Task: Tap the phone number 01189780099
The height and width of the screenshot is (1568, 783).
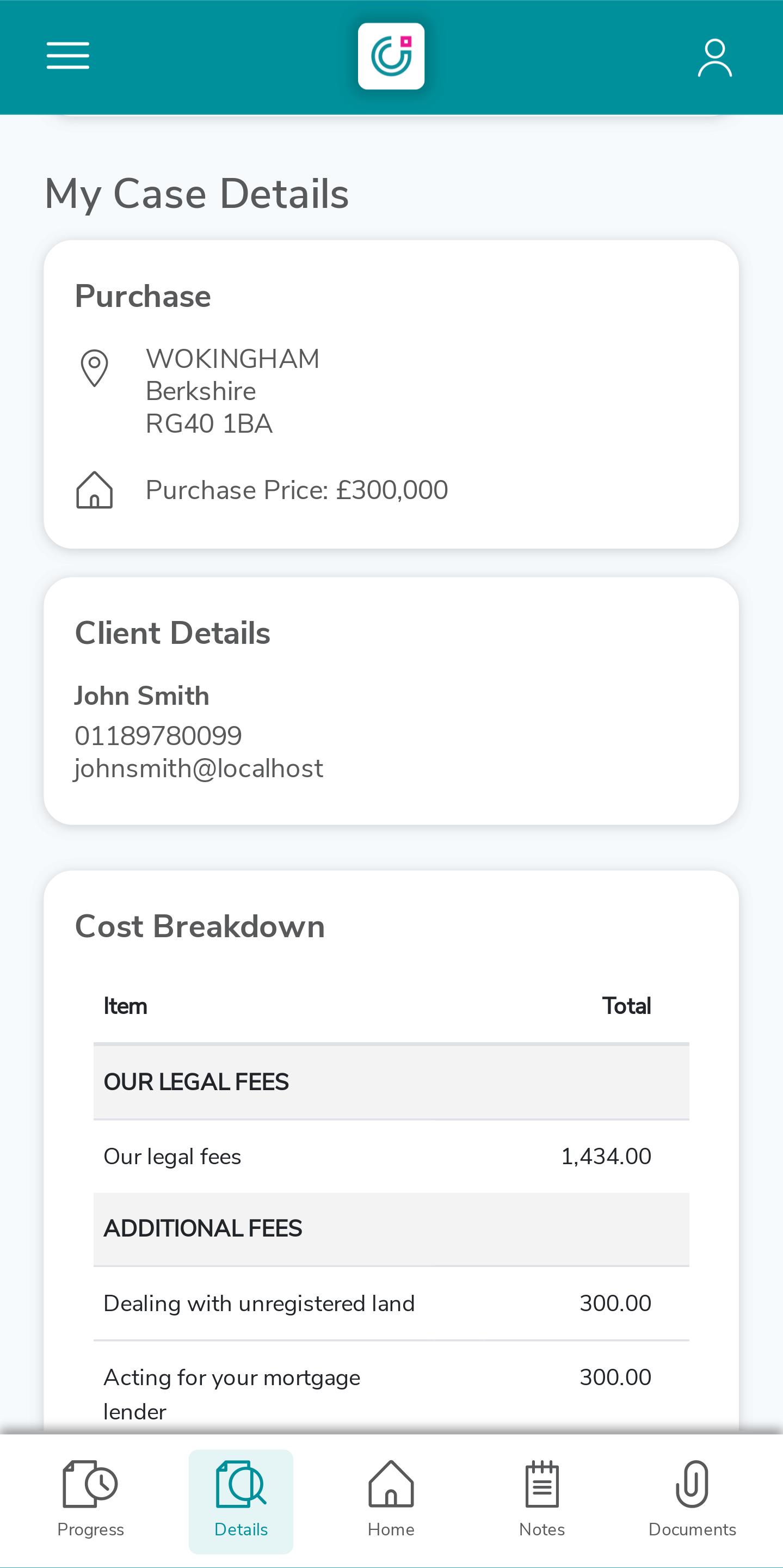Action: coord(158,736)
